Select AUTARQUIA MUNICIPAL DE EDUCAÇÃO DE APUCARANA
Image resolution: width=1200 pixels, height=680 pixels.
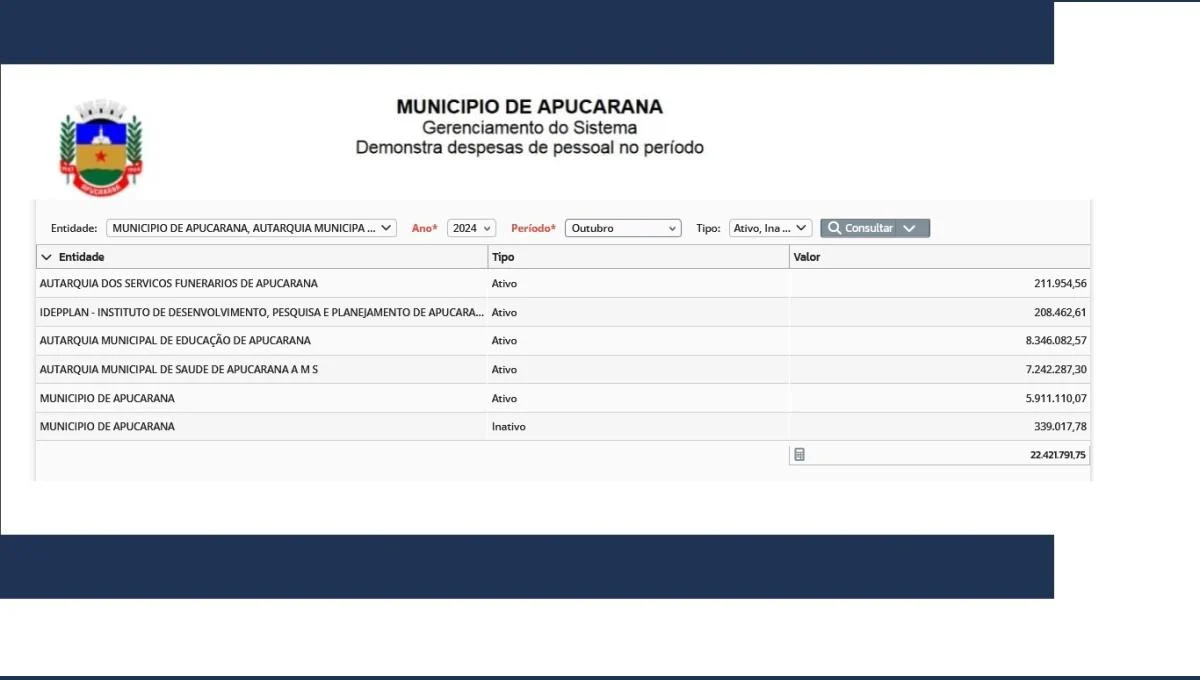point(175,341)
